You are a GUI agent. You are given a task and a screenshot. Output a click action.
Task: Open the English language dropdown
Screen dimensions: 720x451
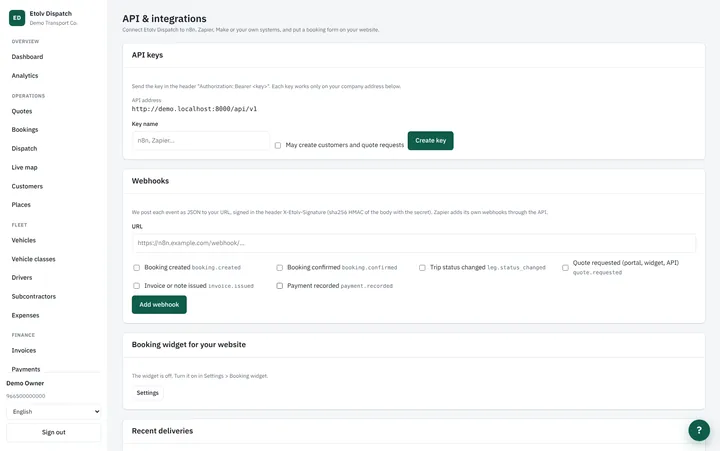[54, 412]
